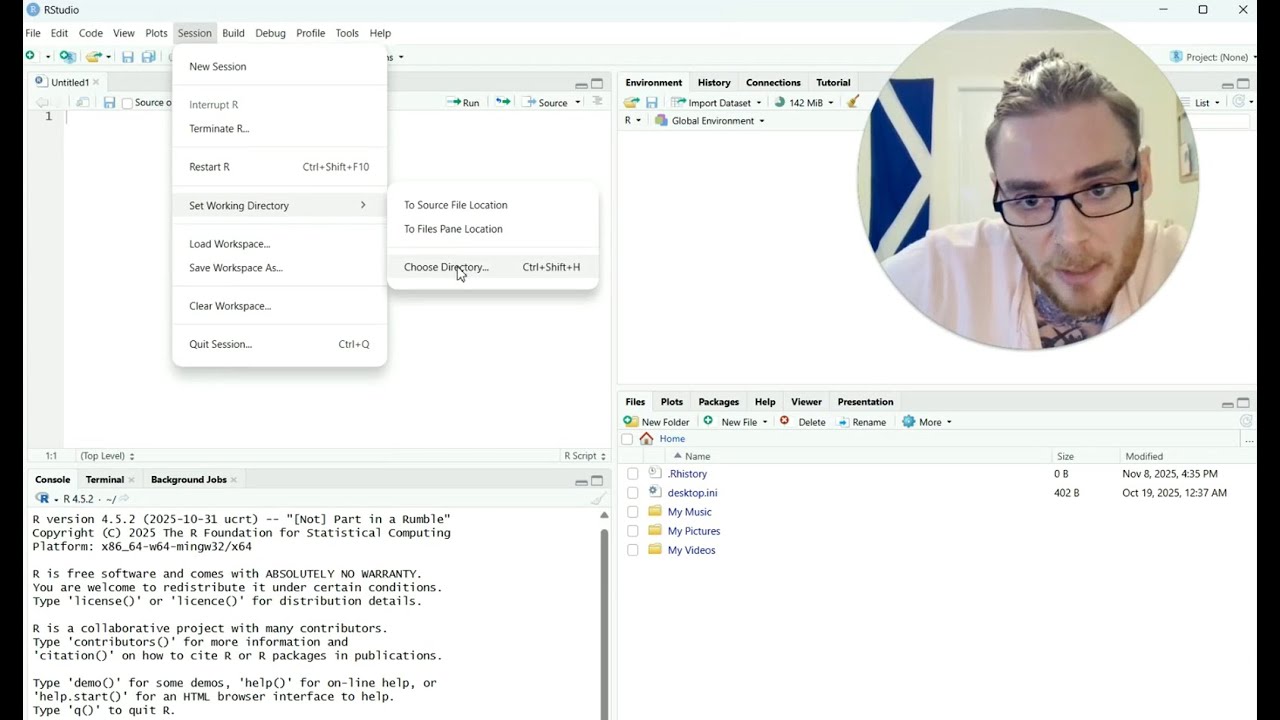Open the R Script file type dropdown
1280x720 pixels.
pyautogui.click(x=585, y=456)
